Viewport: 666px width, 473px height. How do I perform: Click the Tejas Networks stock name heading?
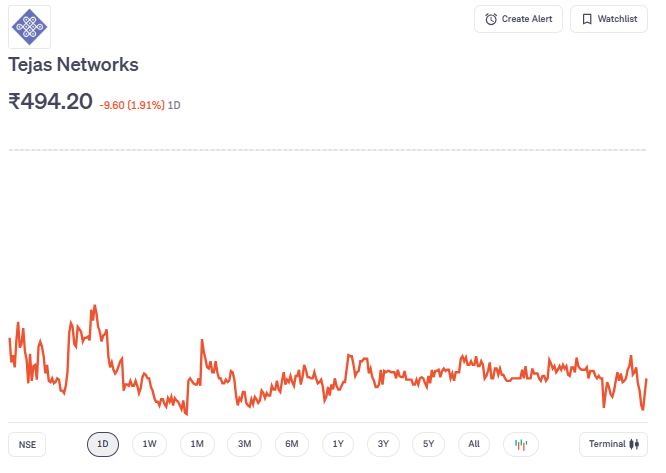click(x=73, y=65)
